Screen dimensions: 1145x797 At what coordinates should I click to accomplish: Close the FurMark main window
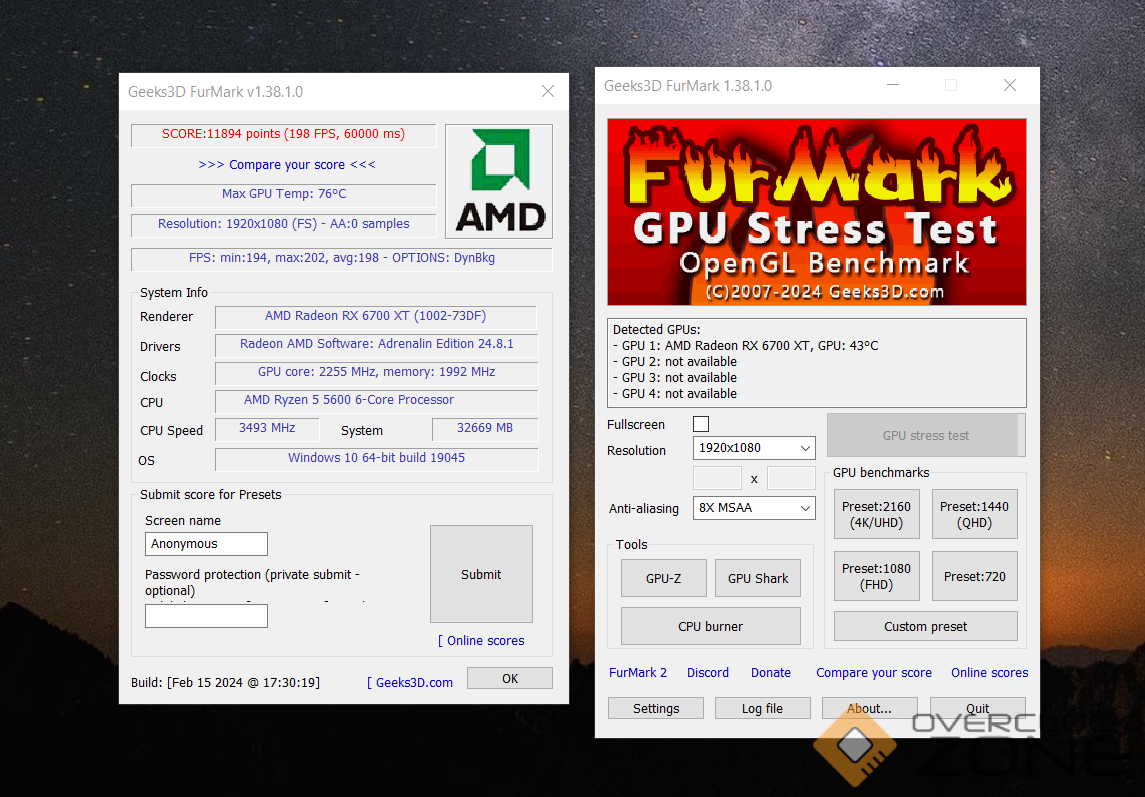pos(1010,85)
